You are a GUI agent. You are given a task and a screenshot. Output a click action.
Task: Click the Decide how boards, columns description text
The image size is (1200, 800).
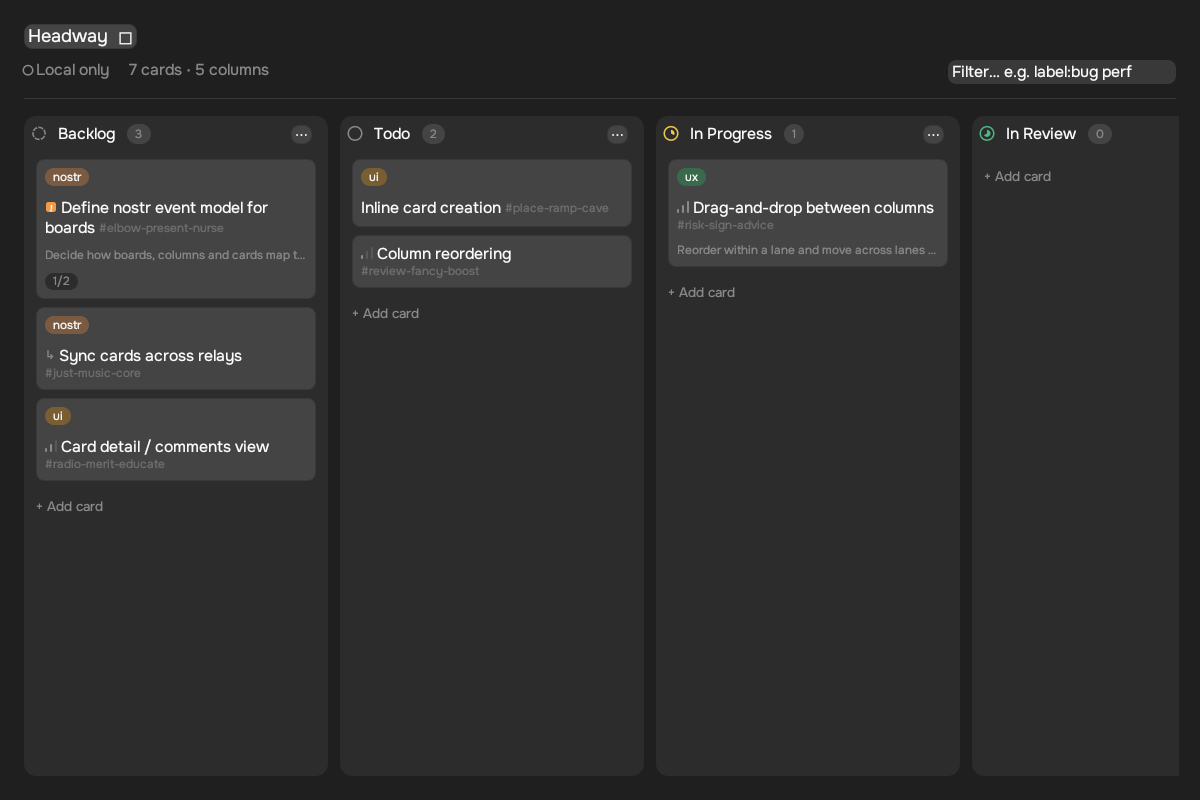[x=176, y=256]
